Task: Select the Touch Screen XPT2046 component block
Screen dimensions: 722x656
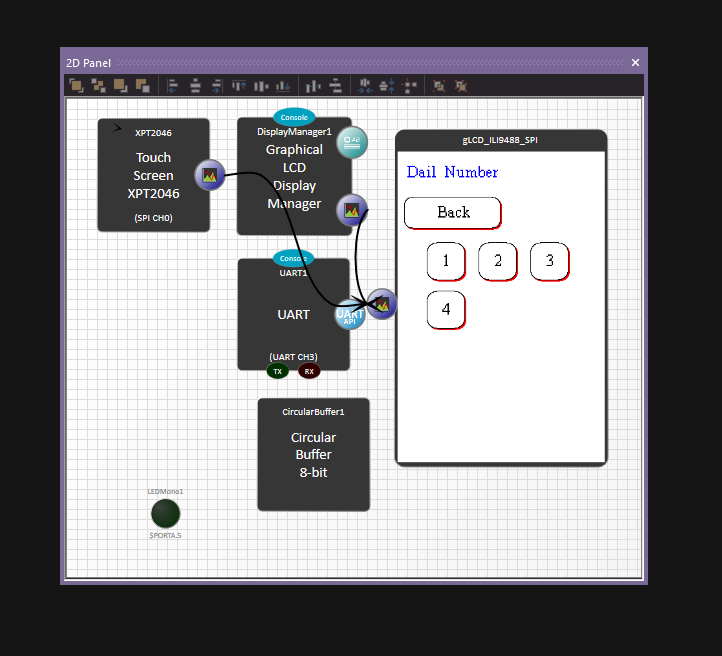Action: 153,175
